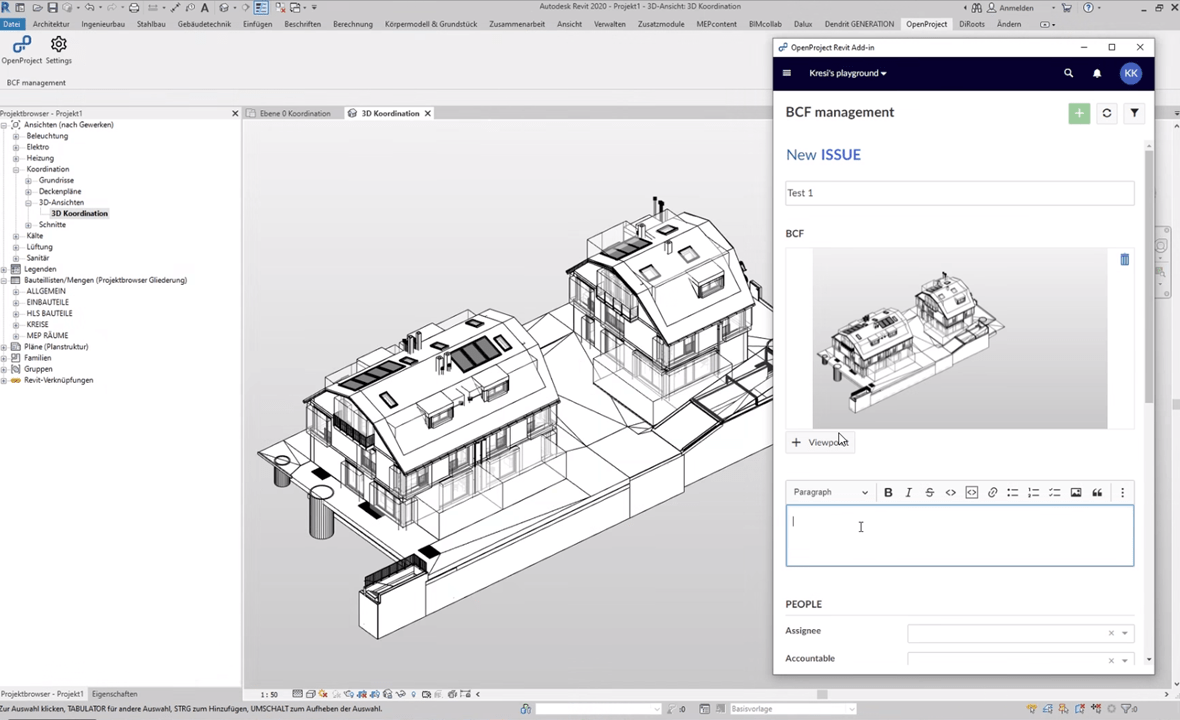This screenshot has height=720, width=1180.
Task: Refresh the BCF management list
Action: [1106, 113]
